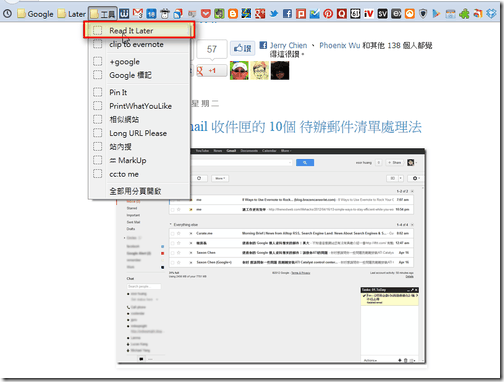Choose PrintWhatYouLike menu entry
This screenshot has width=504, height=382.
pos(139,106)
